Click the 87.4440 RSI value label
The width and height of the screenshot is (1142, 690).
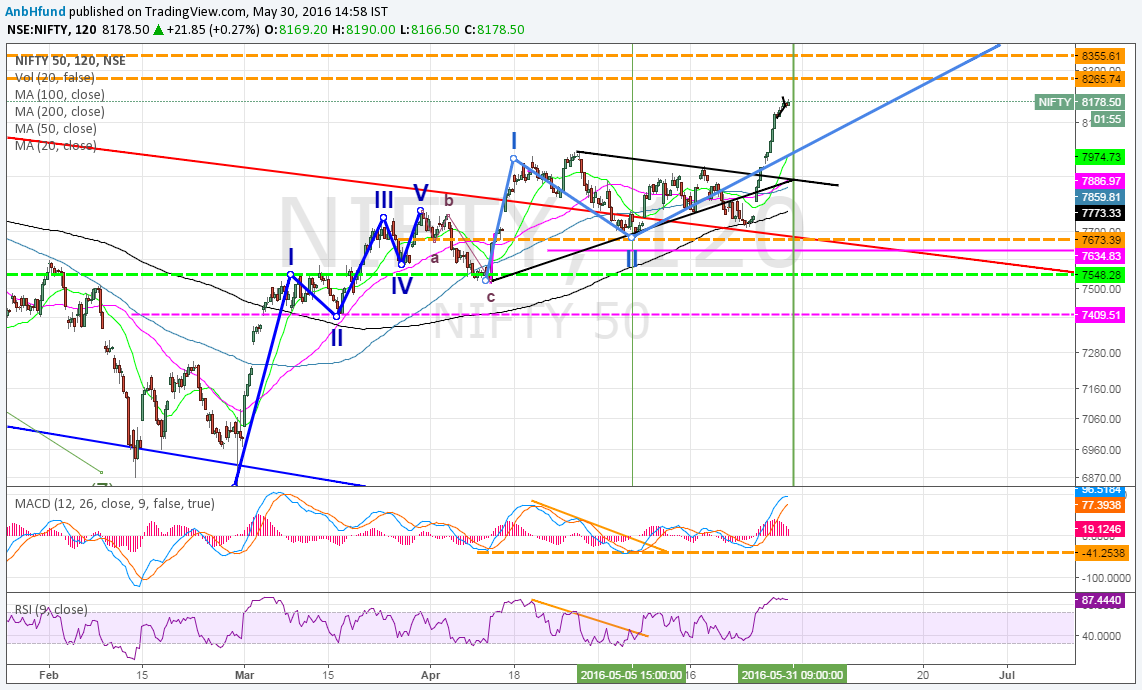pos(1100,600)
